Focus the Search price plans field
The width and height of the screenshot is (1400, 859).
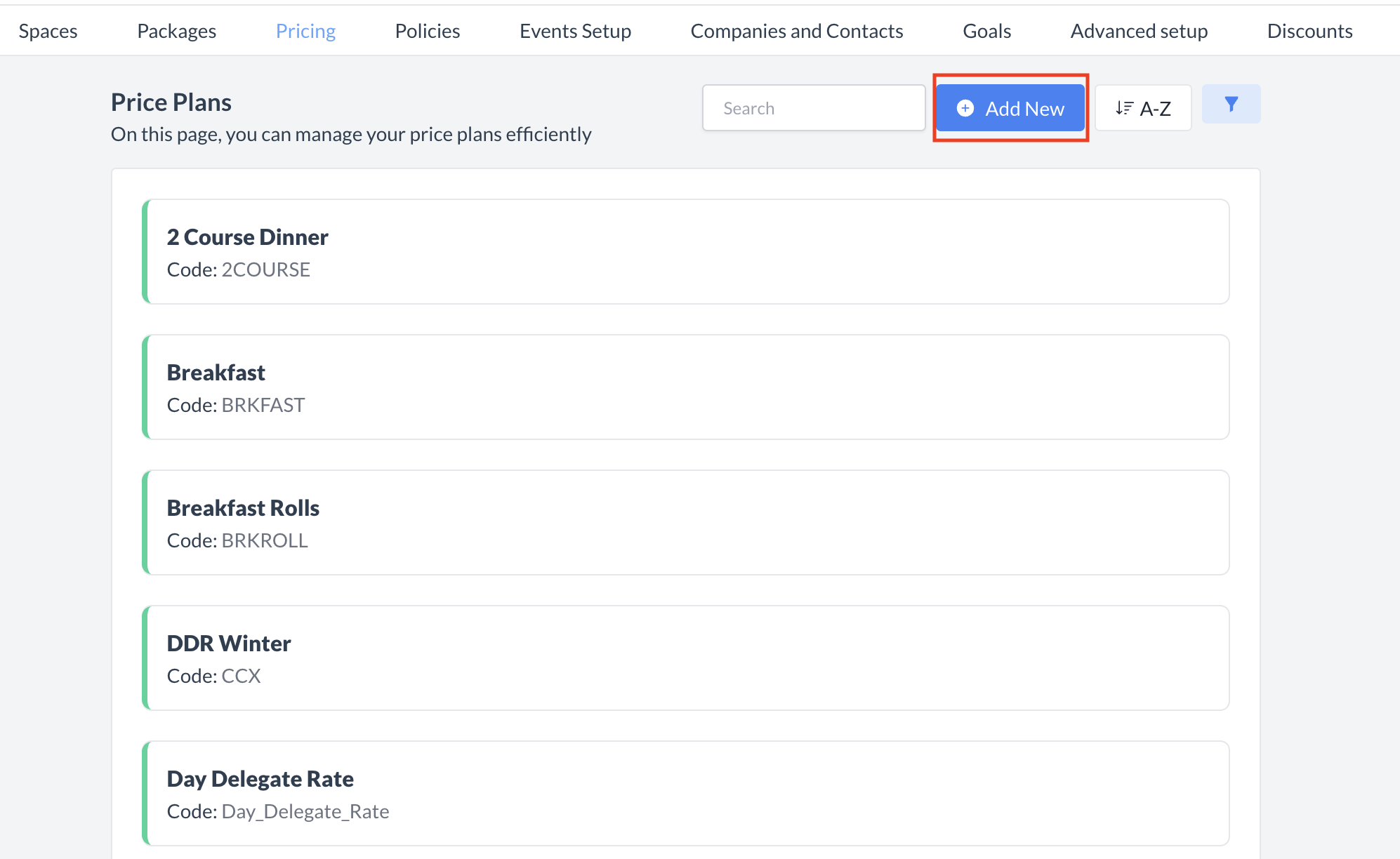click(813, 108)
